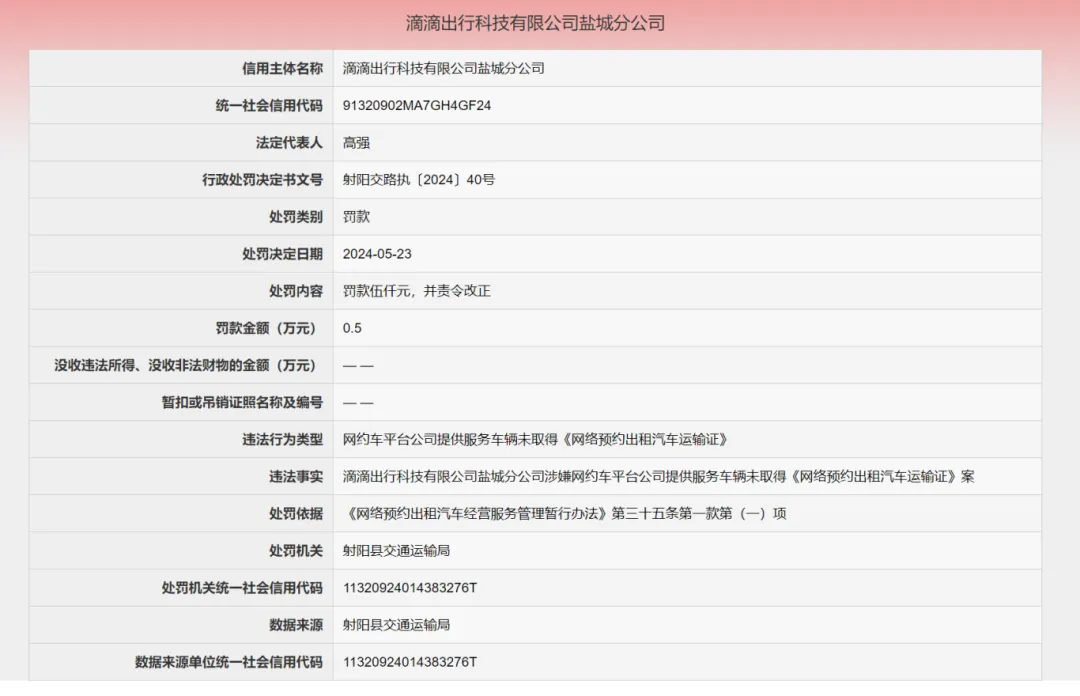Click legal representative name 高强
Viewport: 1080px width, 696px height.
tap(356, 143)
